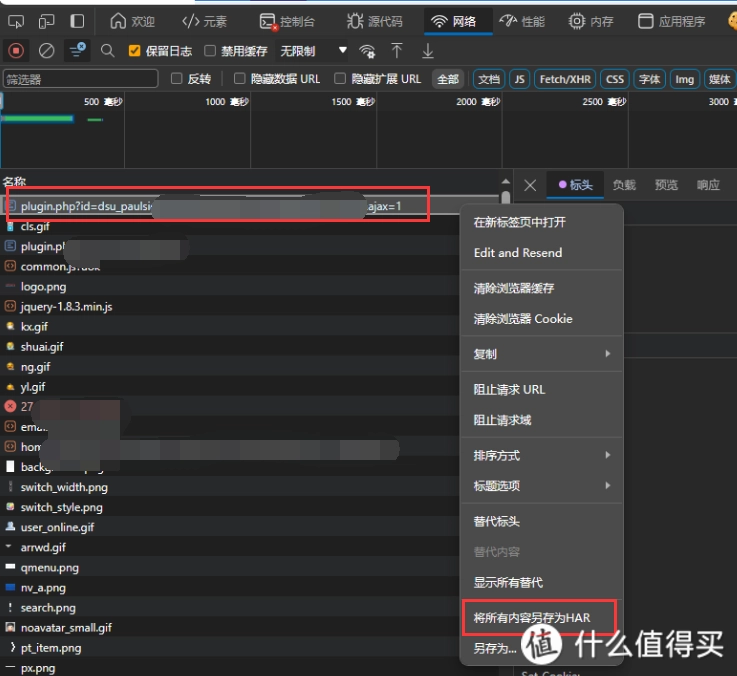Select the jquery-1.8.3.min.js request
Screen dimensions: 737x676
point(66,306)
